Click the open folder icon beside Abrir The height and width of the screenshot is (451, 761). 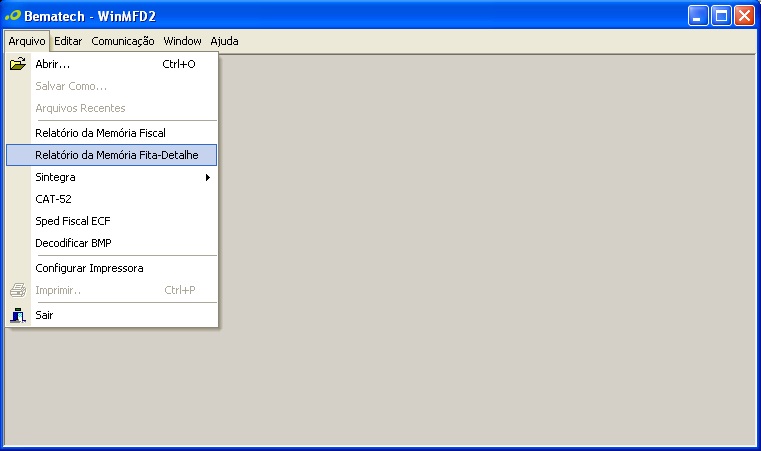(18, 64)
